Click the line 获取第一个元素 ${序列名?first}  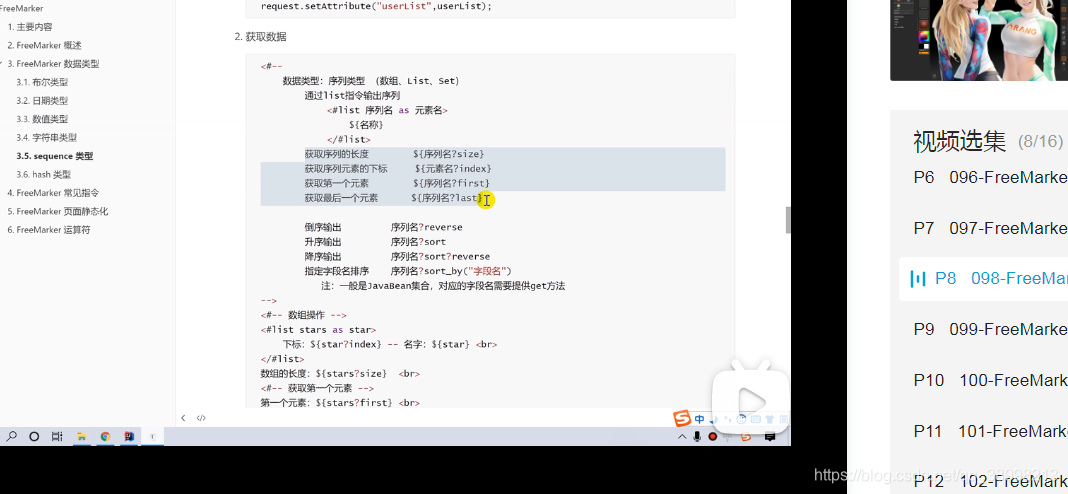tap(397, 183)
